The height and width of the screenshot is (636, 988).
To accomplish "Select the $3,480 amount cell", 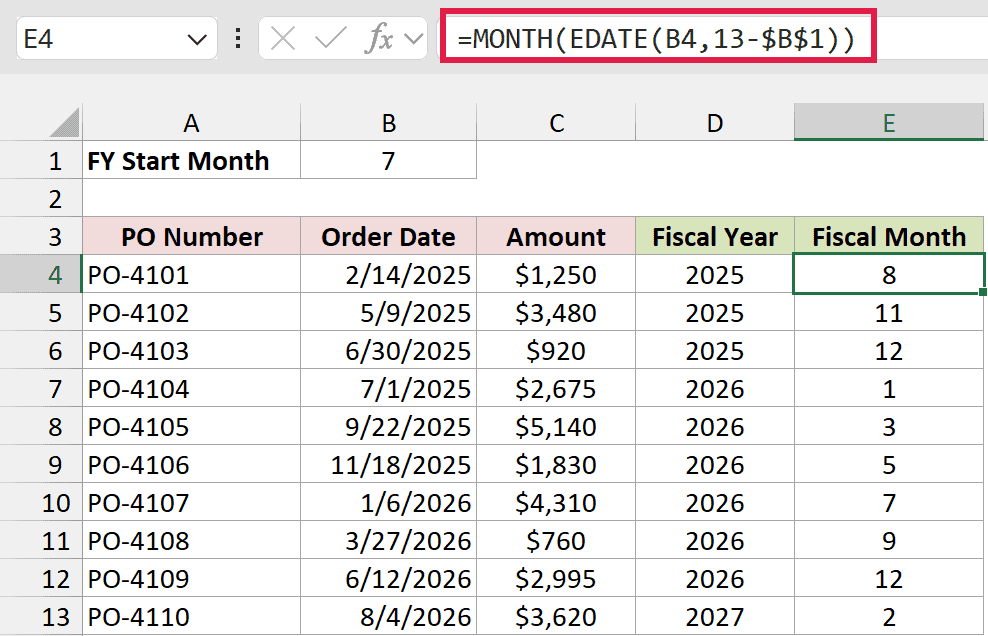I will pos(556,313).
